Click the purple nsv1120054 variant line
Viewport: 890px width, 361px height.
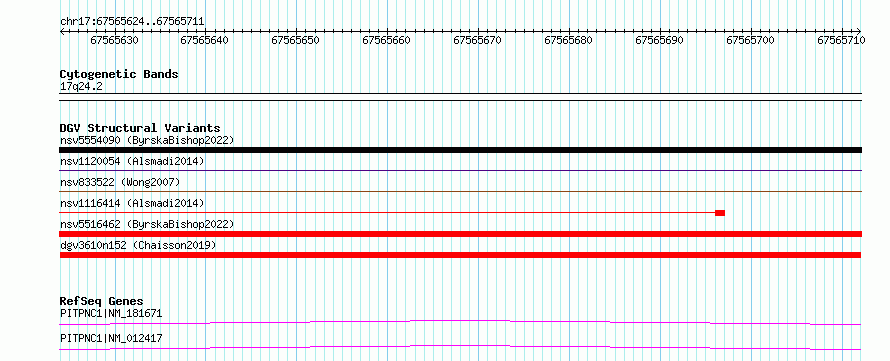click(x=460, y=170)
